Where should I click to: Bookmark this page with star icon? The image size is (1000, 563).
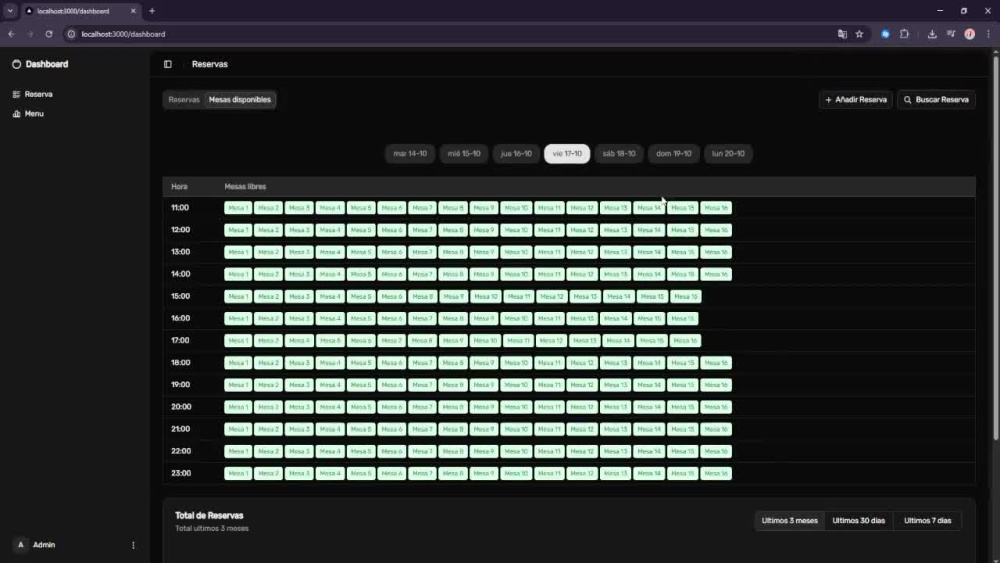[x=859, y=34]
